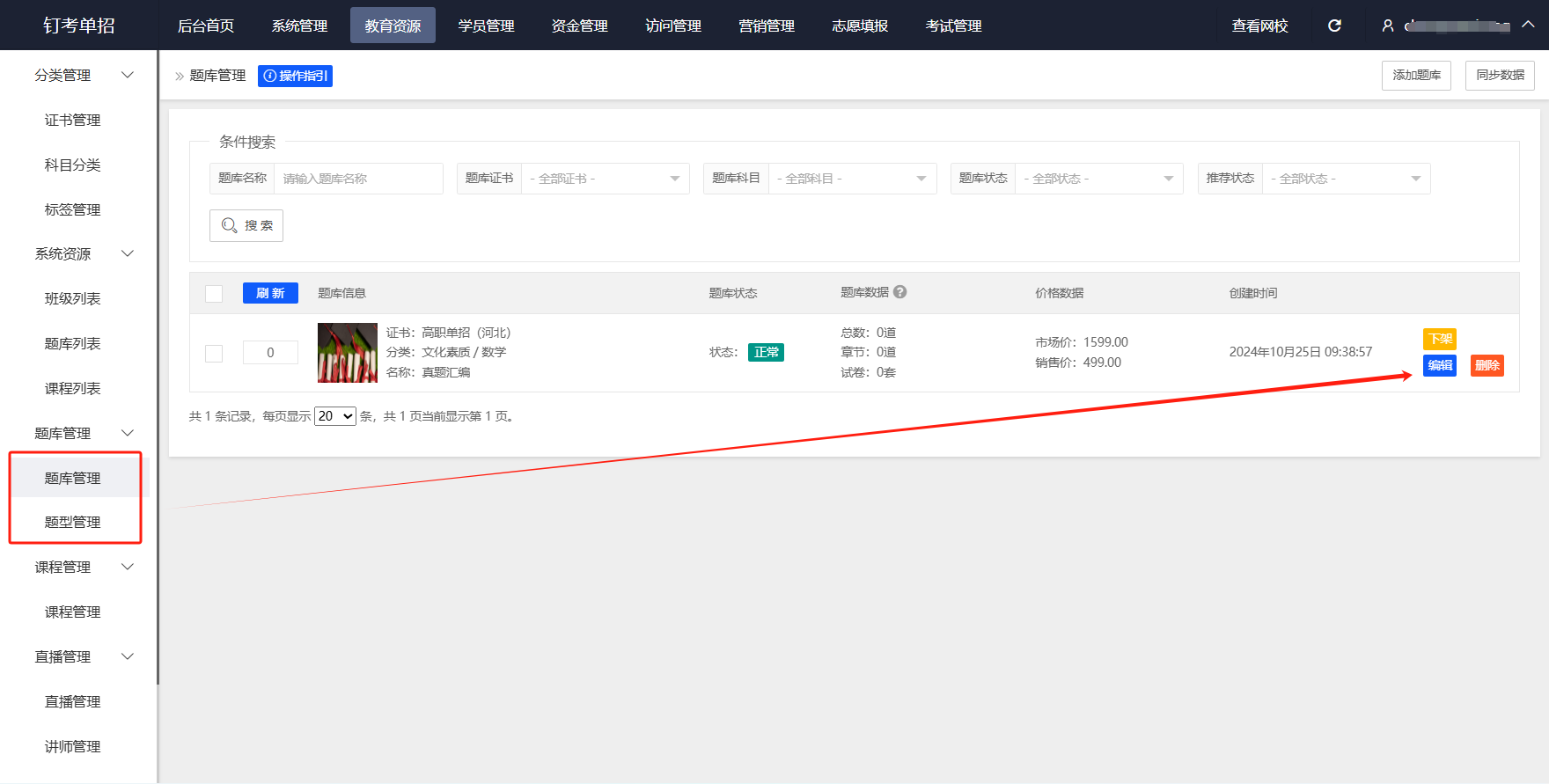Image resolution: width=1549 pixels, height=784 pixels.
Task: Check the 真题汇编 row checkbox
Action: (214, 353)
